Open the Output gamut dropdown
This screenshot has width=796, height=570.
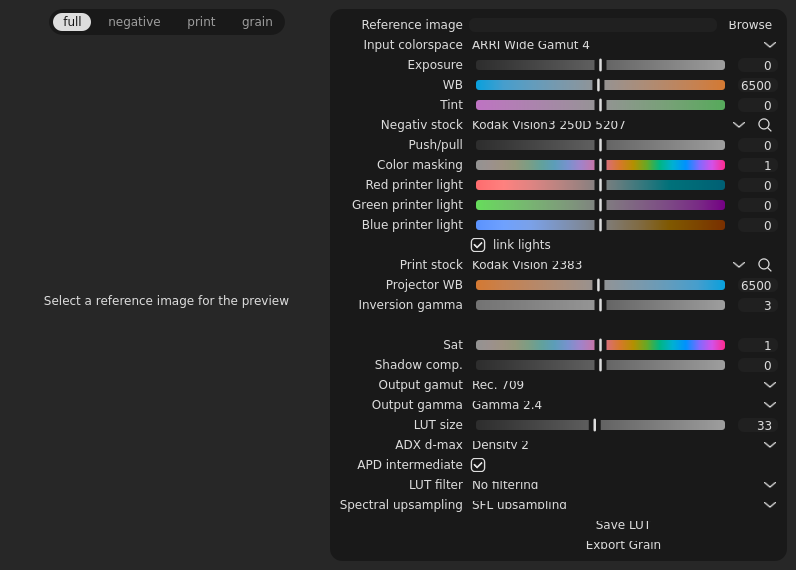tap(624, 385)
